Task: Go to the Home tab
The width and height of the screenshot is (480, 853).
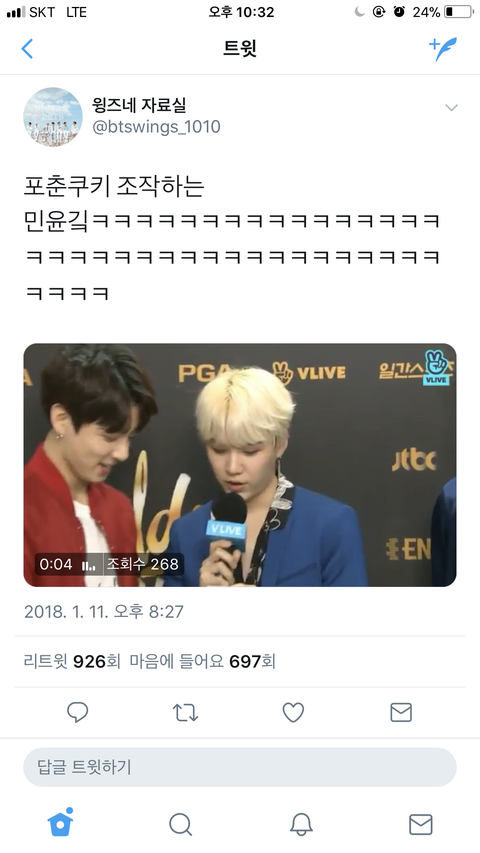Action: pyautogui.click(x=60, y=823)
